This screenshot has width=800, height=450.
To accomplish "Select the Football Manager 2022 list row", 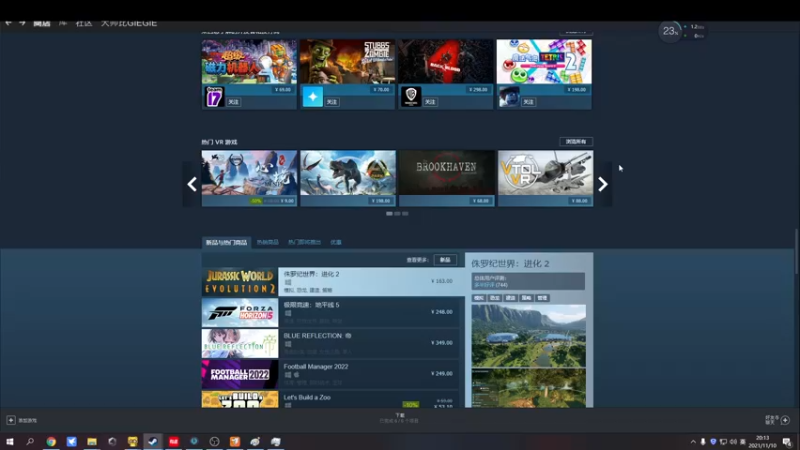I will click(x=331, y=374).
